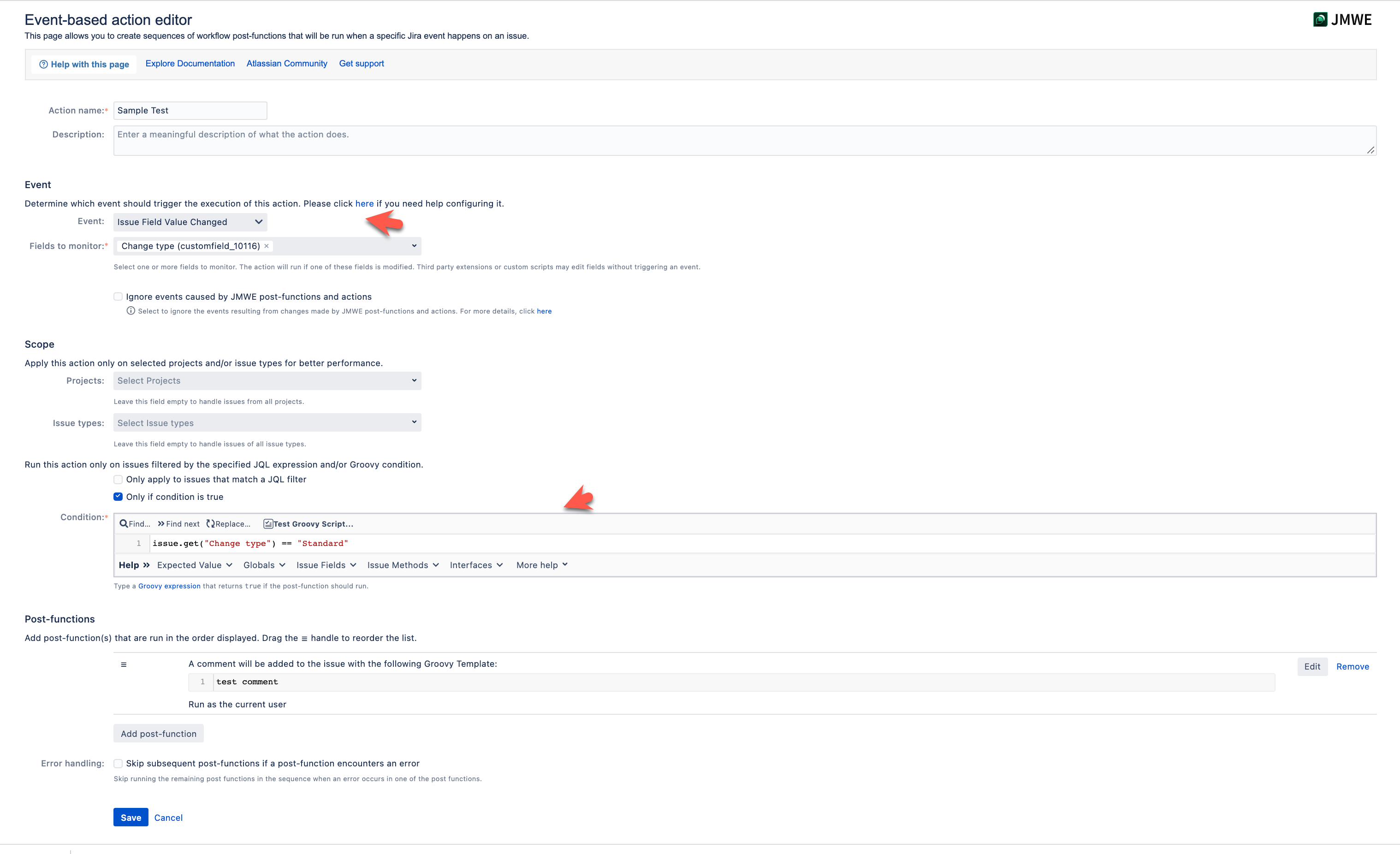Expand the Issue Methods menu in the editor
The height and width of the screenshot is (854, 1400).
403,565
